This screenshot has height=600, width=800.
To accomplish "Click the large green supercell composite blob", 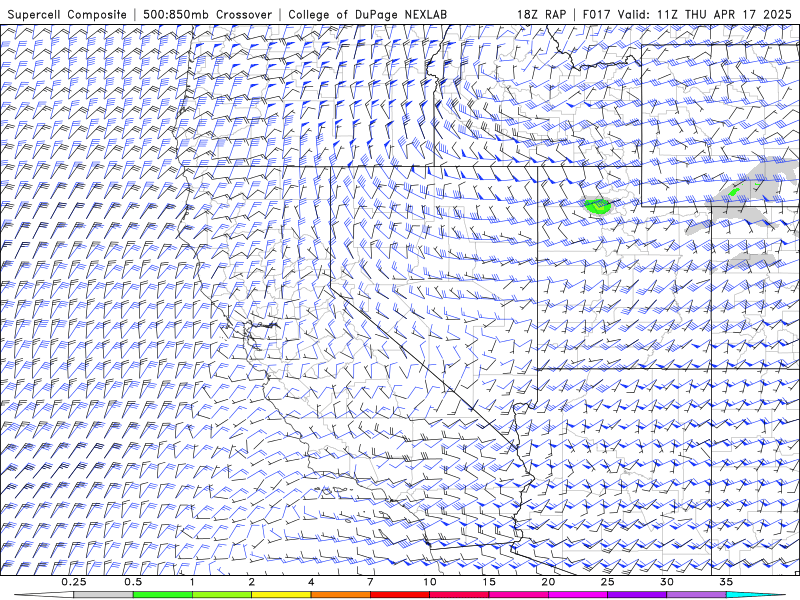I will (x=597, y=206).
